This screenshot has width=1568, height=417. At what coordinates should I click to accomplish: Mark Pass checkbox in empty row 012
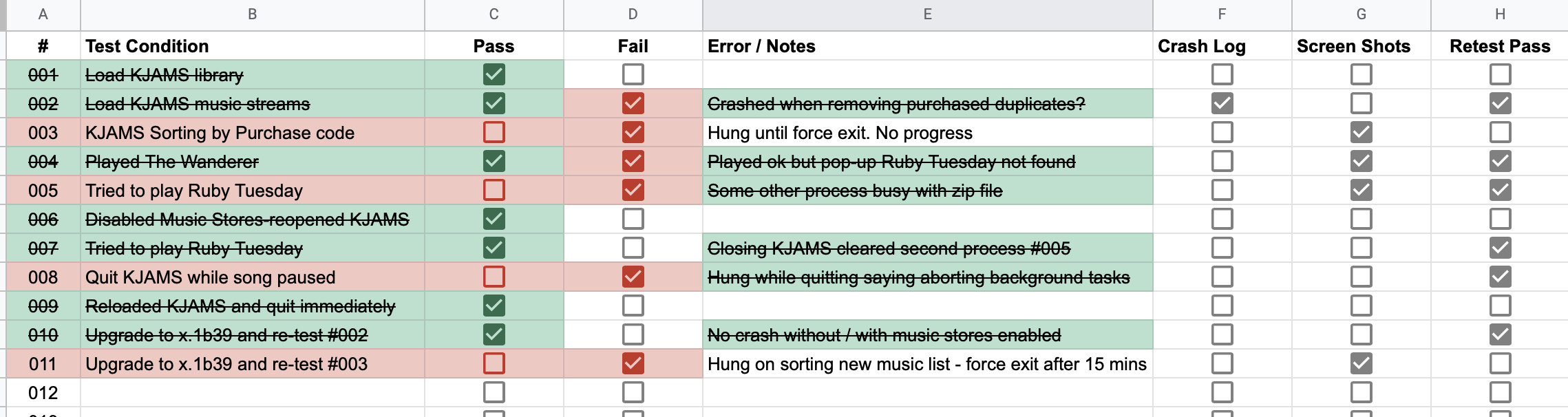494,392
